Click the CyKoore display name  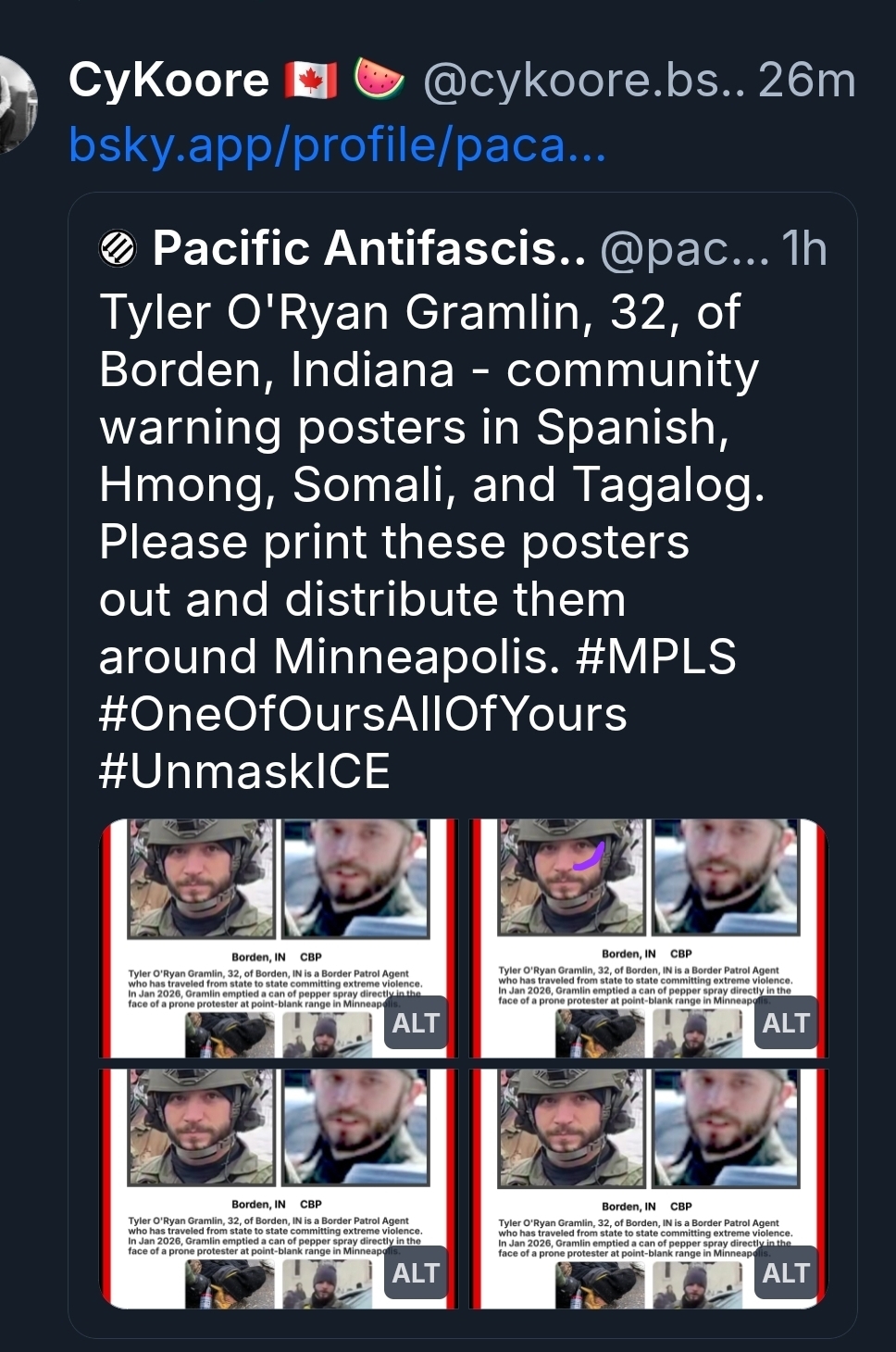pyautogui.click(x=168, y=80)
